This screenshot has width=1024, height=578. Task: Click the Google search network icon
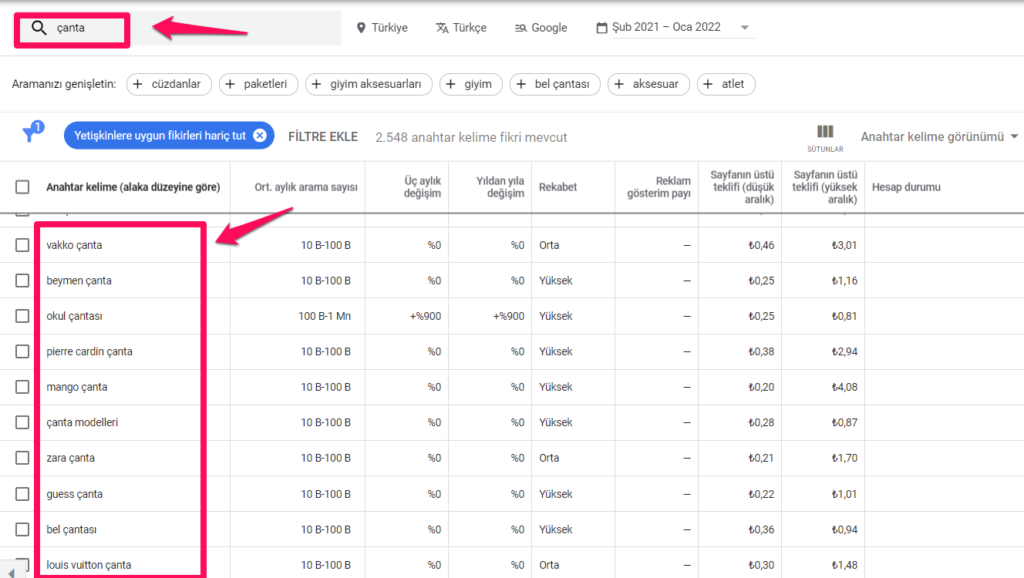coord(520,28)
